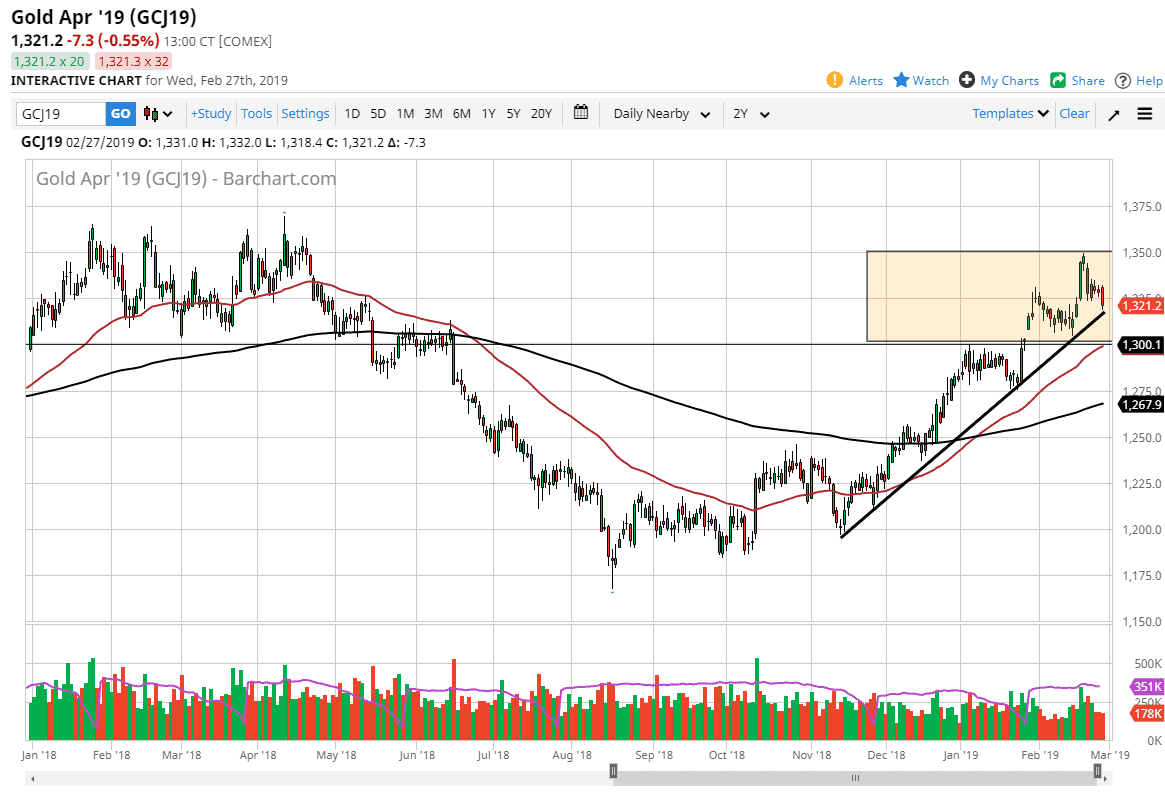1165x796 pixels.
Task: Click the Alerts link text
Action: 866,80
